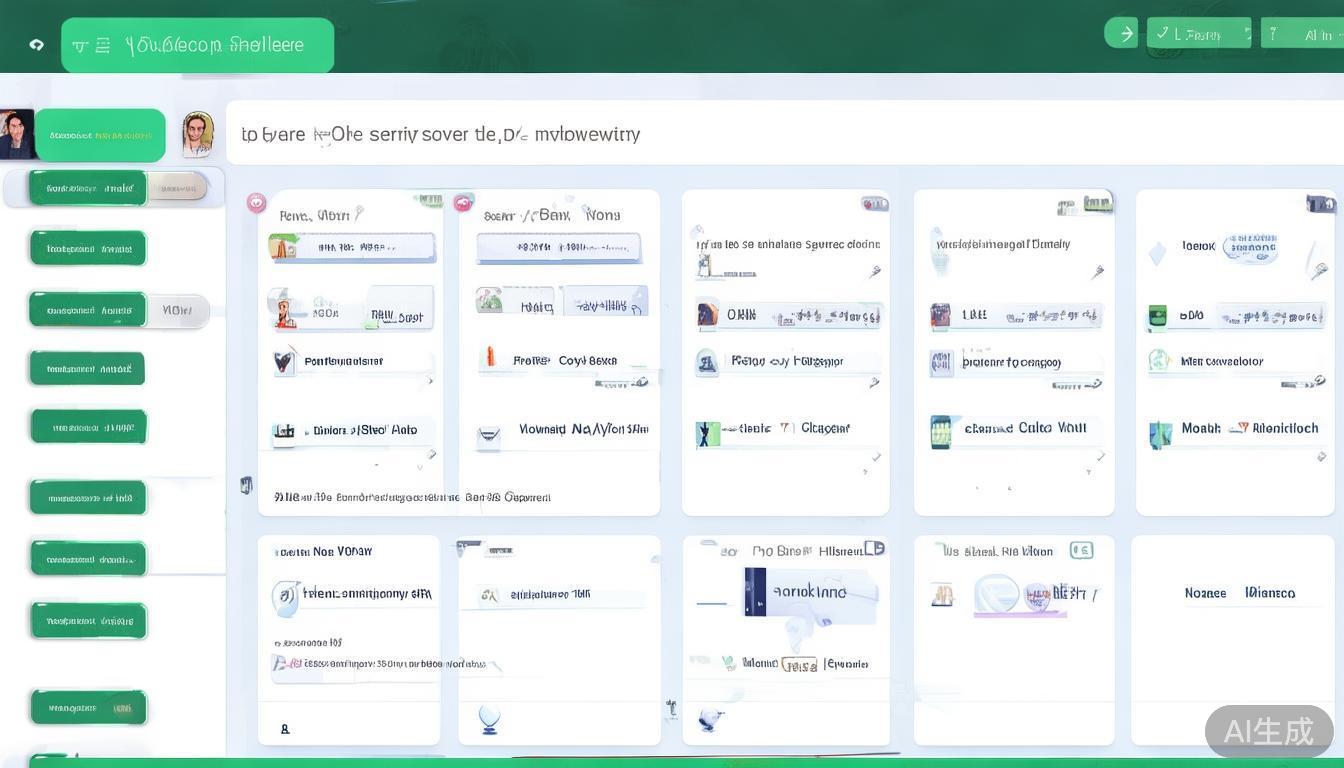Click the green button beside profile photo
This screenshot has width=1344, height=768.
pyautogui.click(x=100, y=135)
